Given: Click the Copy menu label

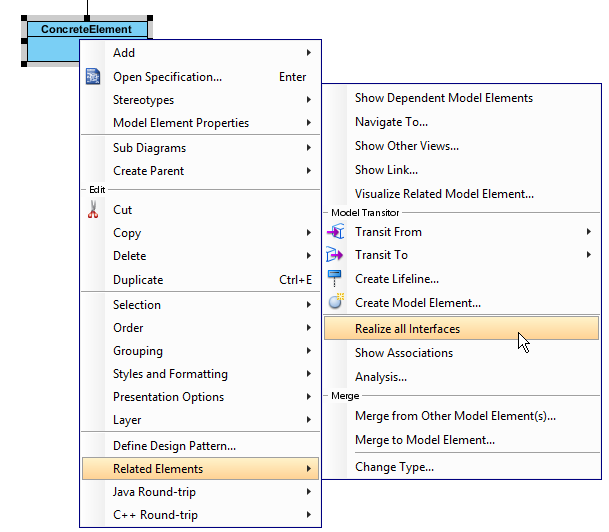Looking at the screenshot, I should click(x=127, y=233).
